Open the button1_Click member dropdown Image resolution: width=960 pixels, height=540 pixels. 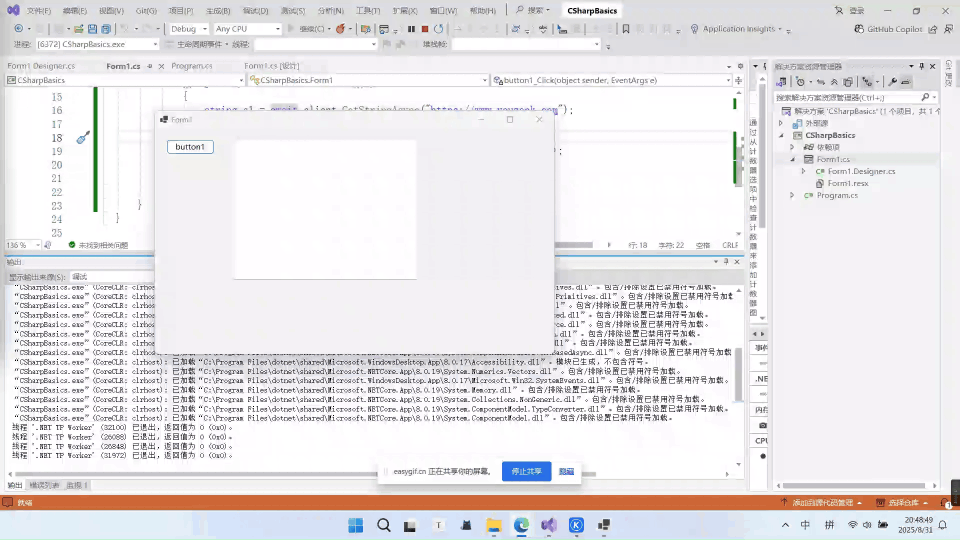[x=612, y=80]
